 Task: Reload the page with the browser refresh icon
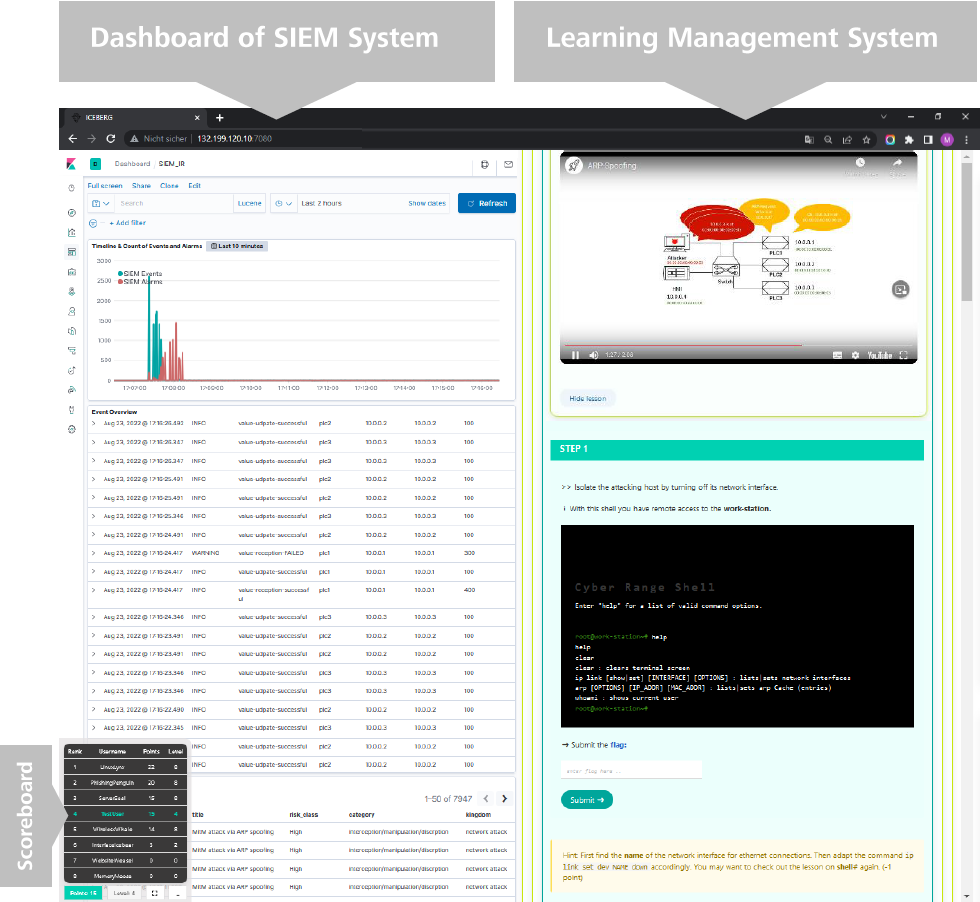point(111,139)
